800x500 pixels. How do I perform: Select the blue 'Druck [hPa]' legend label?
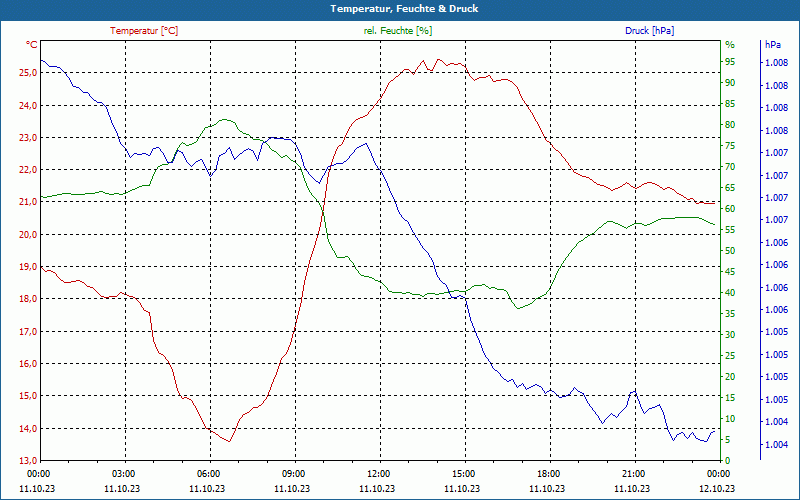click(649, 31)
